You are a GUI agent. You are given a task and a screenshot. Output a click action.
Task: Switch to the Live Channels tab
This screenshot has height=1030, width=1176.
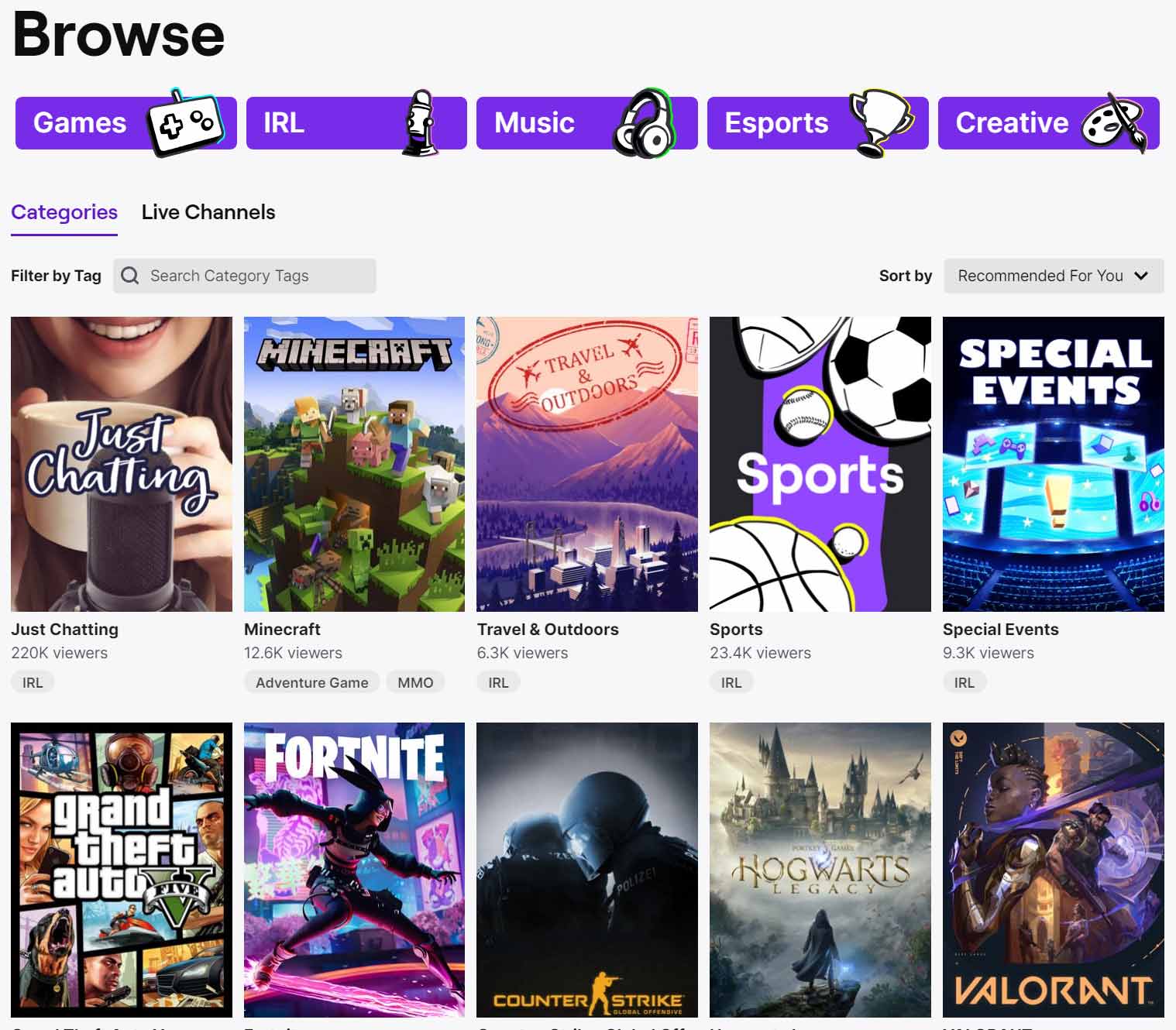coord(208,212)
